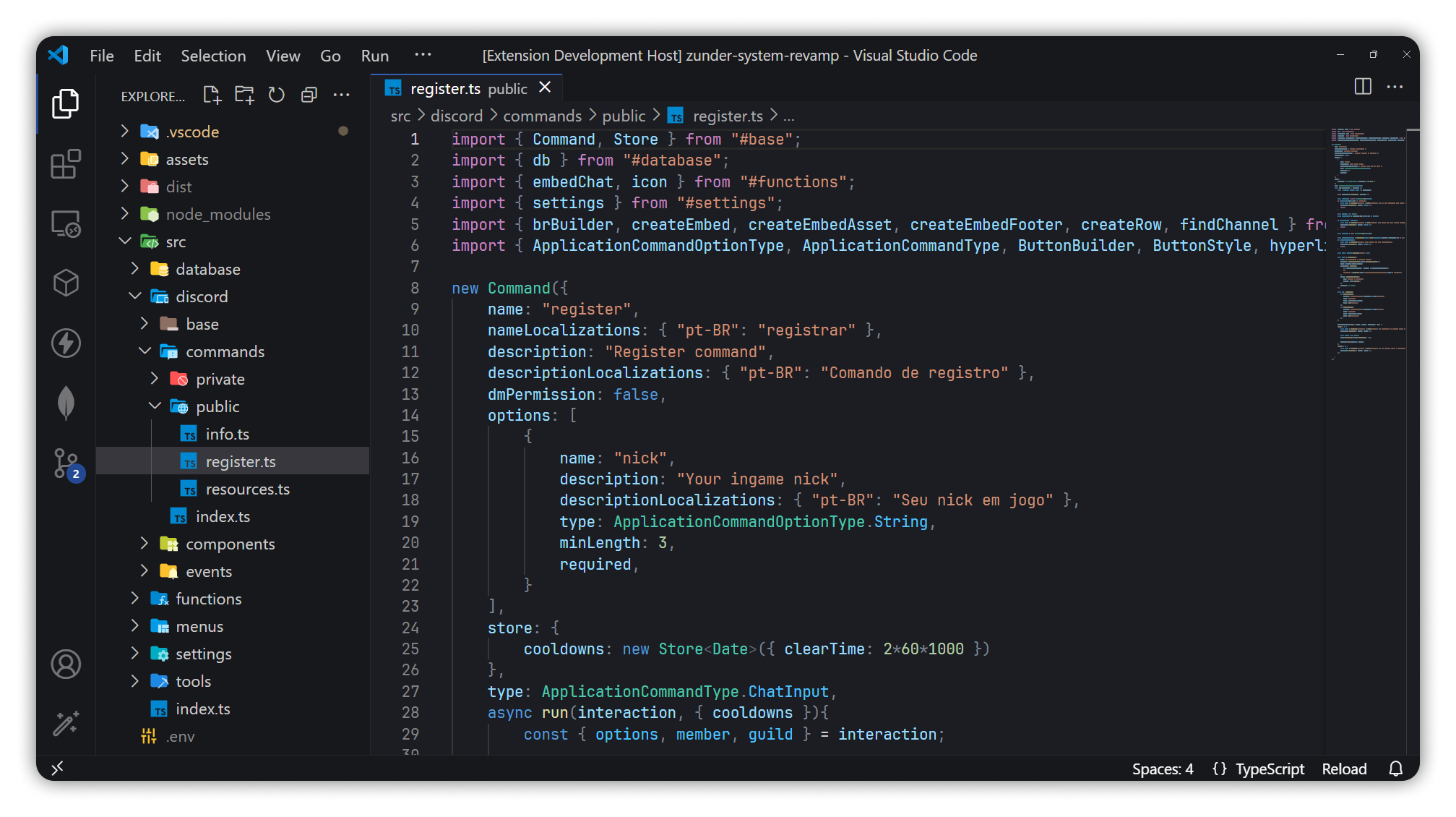Open the Extensions view in activity bar
This screenshot has height=817, width=1456.
coord(66,164)
